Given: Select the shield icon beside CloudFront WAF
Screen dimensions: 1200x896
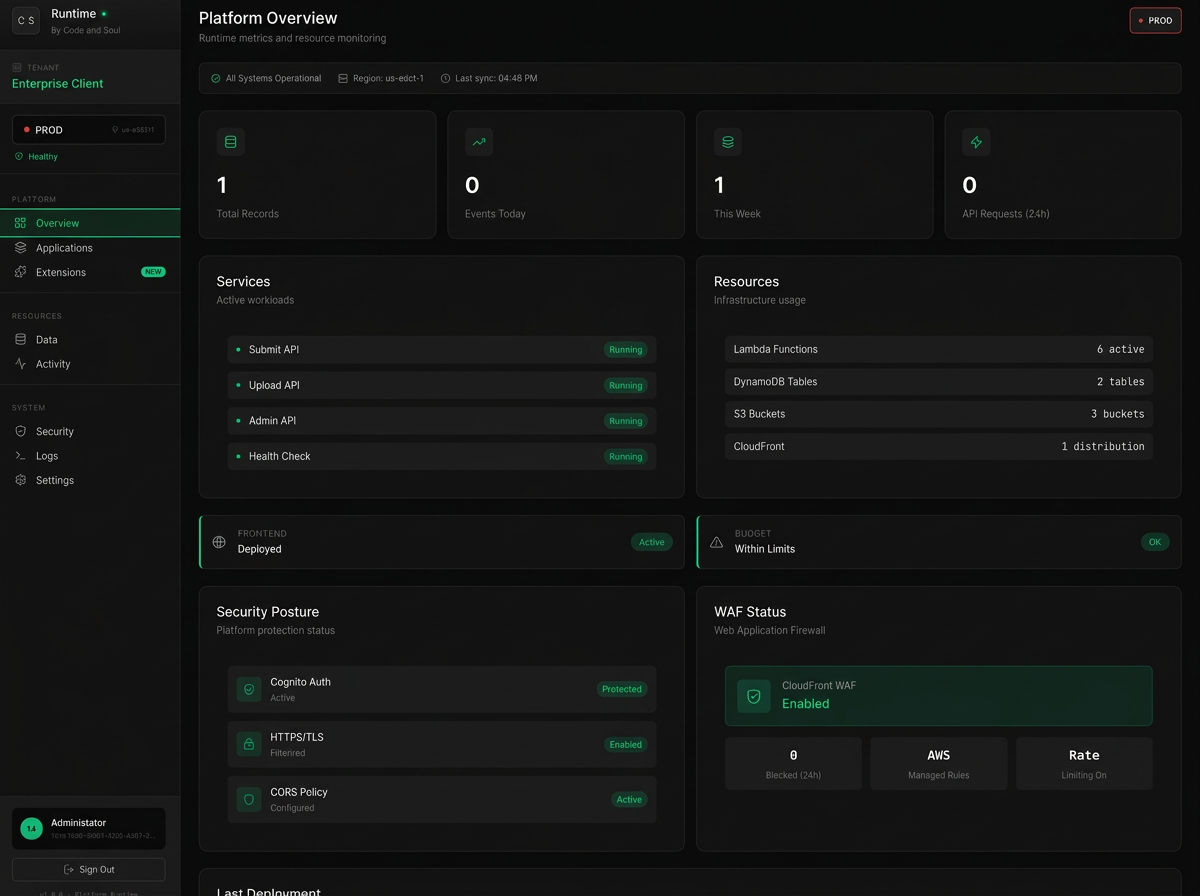Looking at the screenshot, I should 753,697.
